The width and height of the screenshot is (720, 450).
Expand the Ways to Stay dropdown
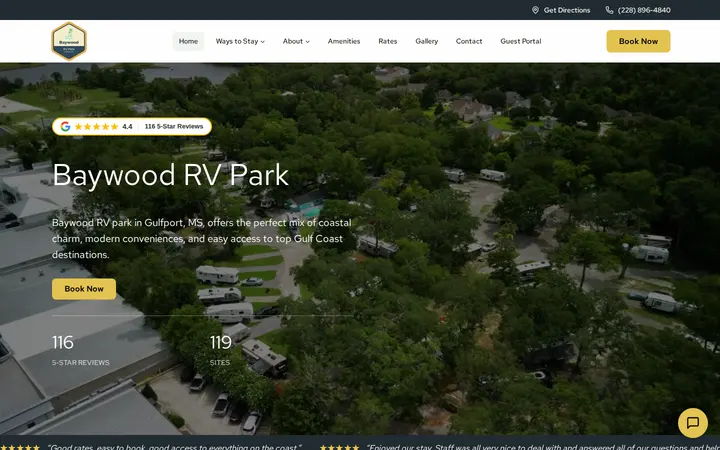tap(240, 41)
